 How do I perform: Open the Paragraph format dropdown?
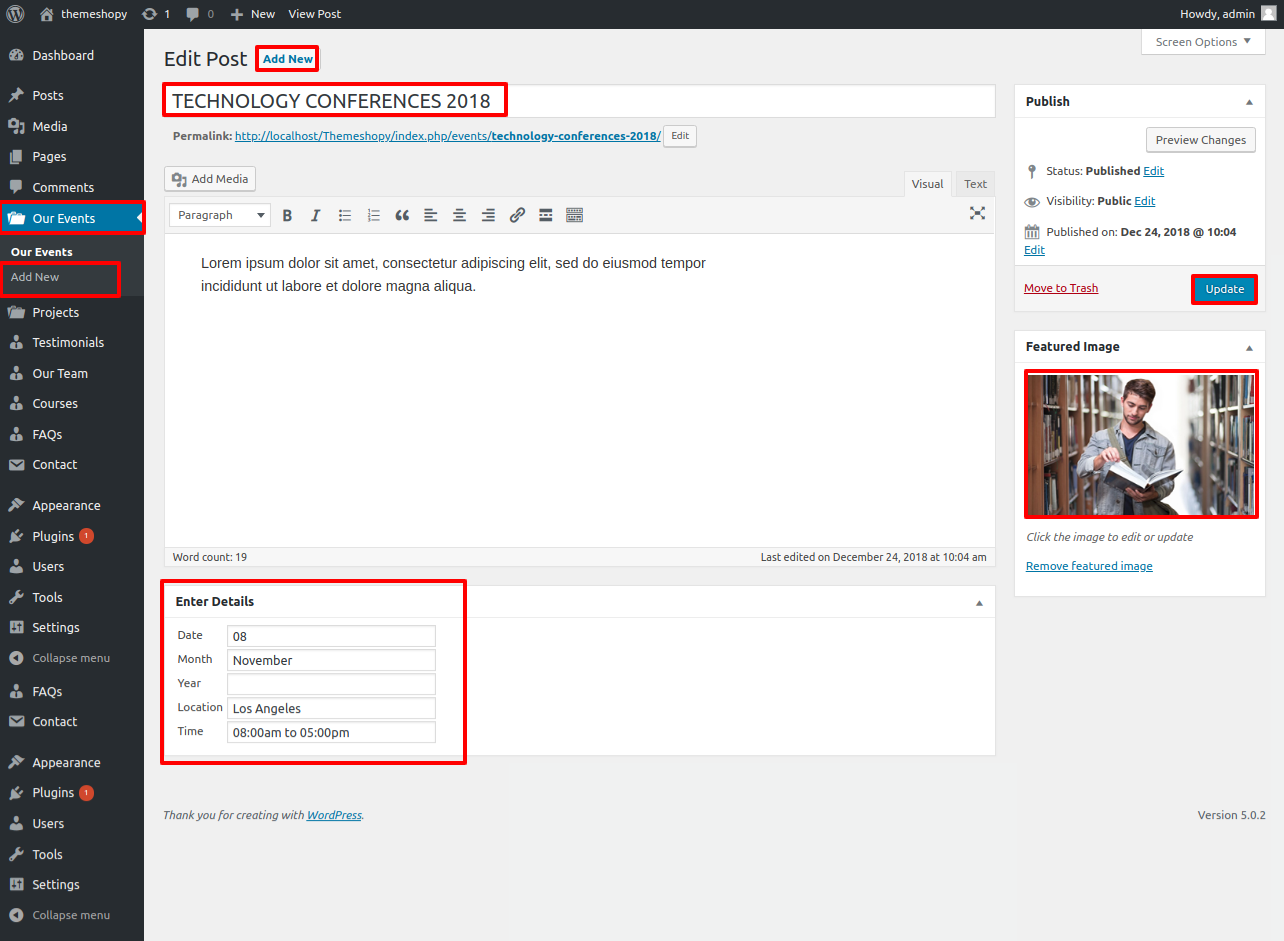220,215
